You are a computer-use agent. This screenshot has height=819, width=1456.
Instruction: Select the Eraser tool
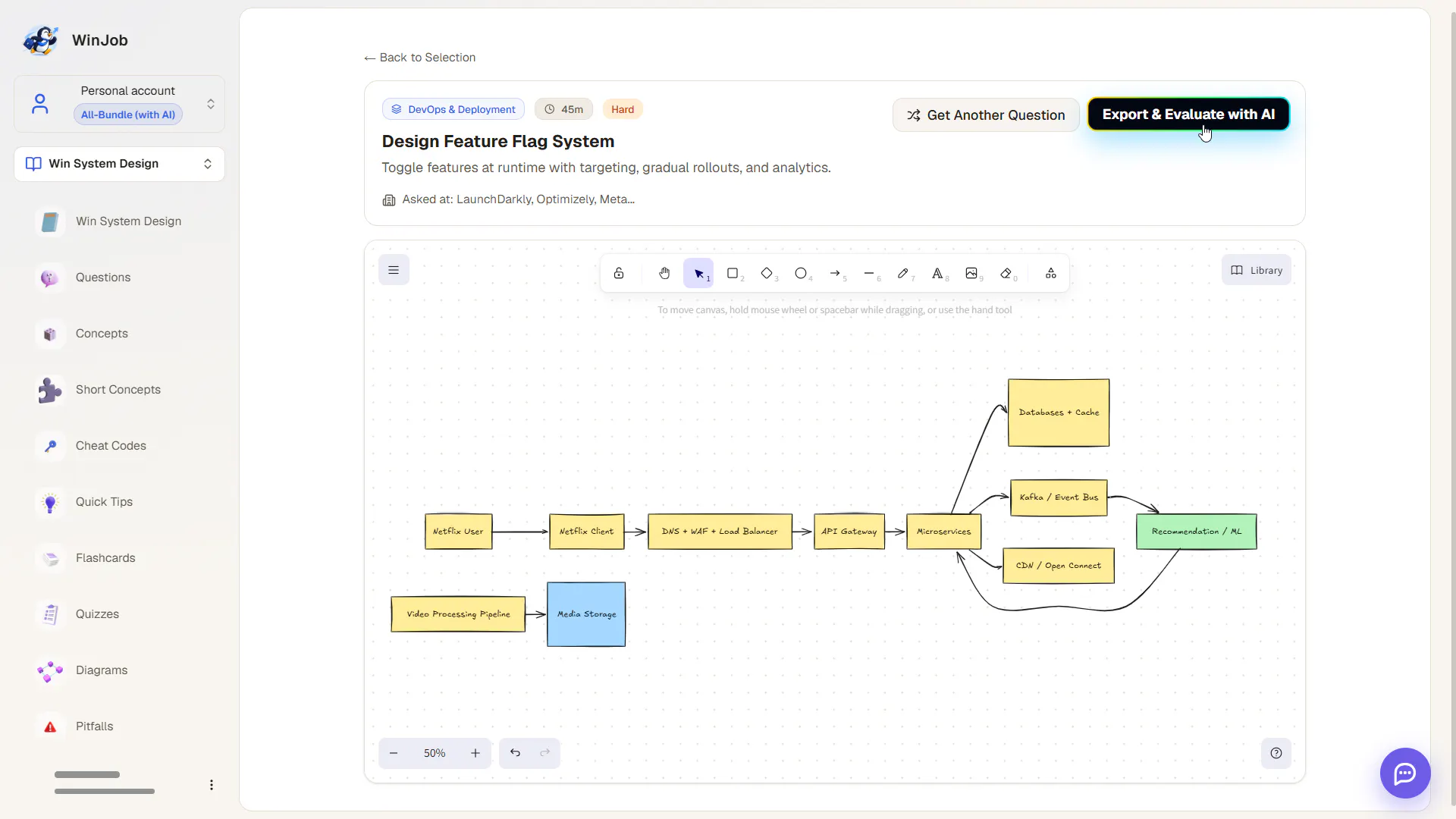(1006, 273)
